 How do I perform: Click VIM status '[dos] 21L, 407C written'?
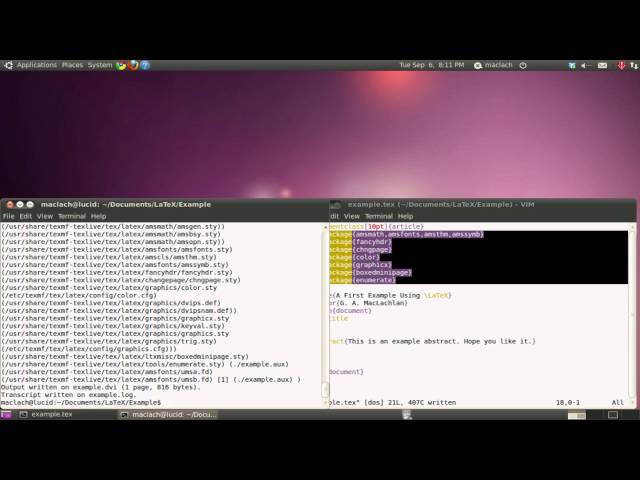tap(410, 402)
